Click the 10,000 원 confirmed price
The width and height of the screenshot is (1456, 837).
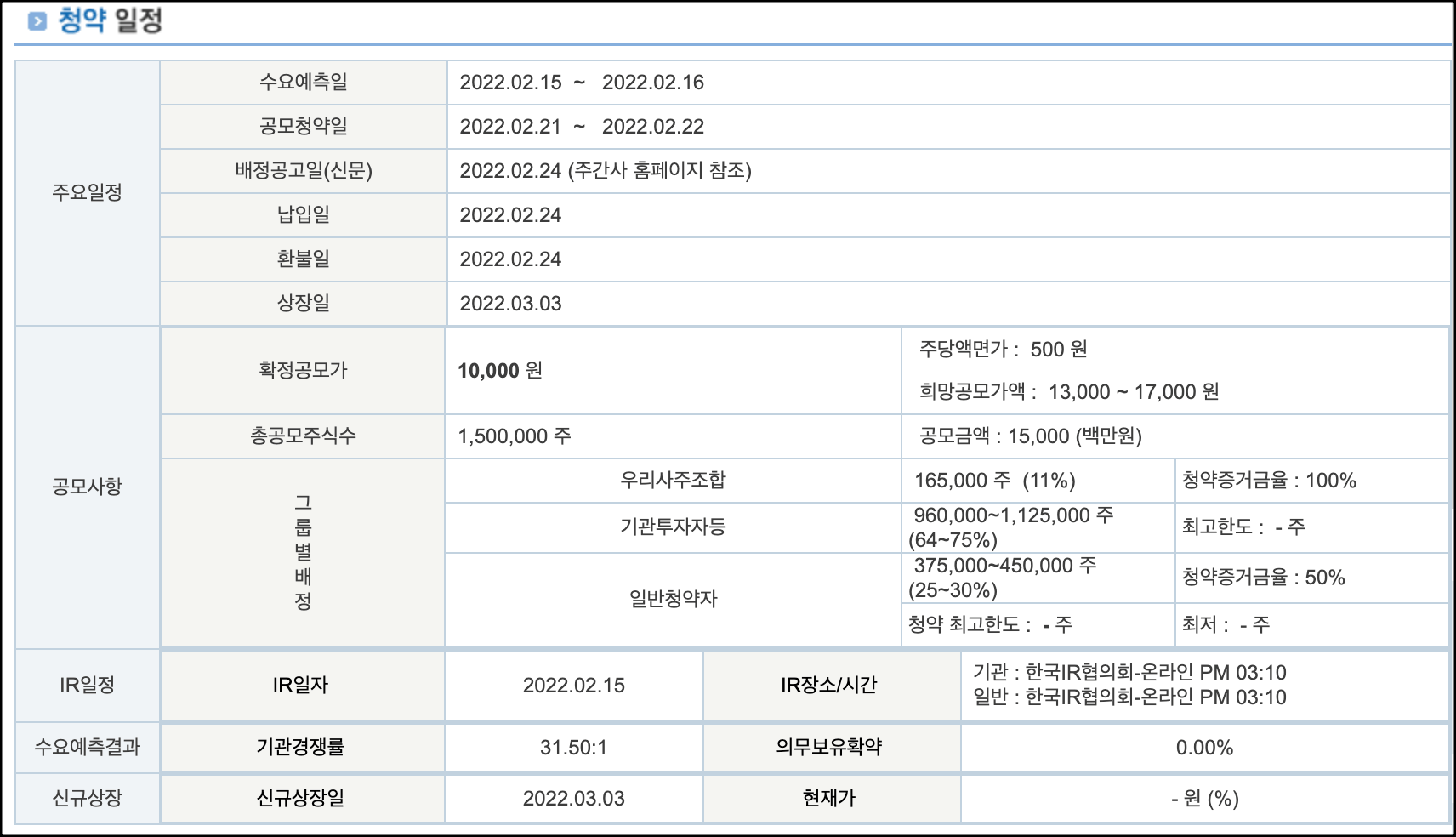[x=500, y=371]
